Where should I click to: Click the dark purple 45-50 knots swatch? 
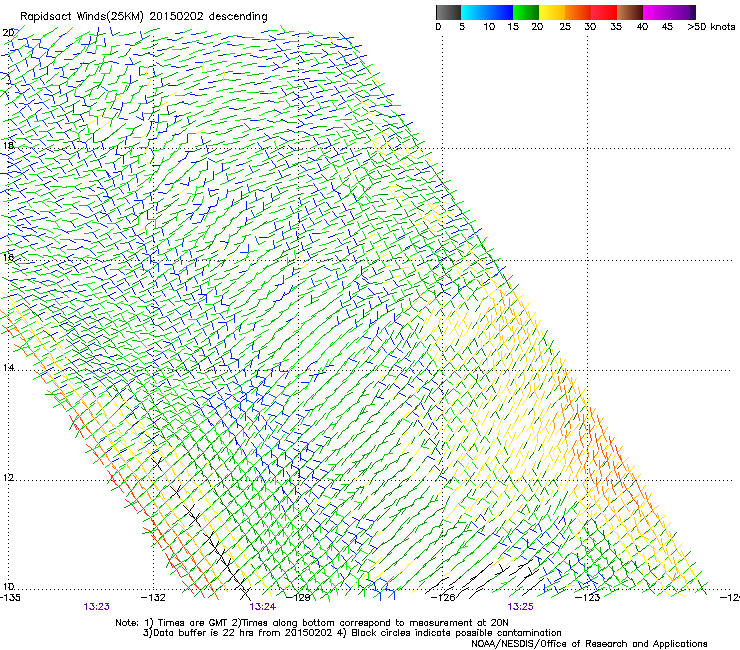pyautogui.click(x=682, y=12)
